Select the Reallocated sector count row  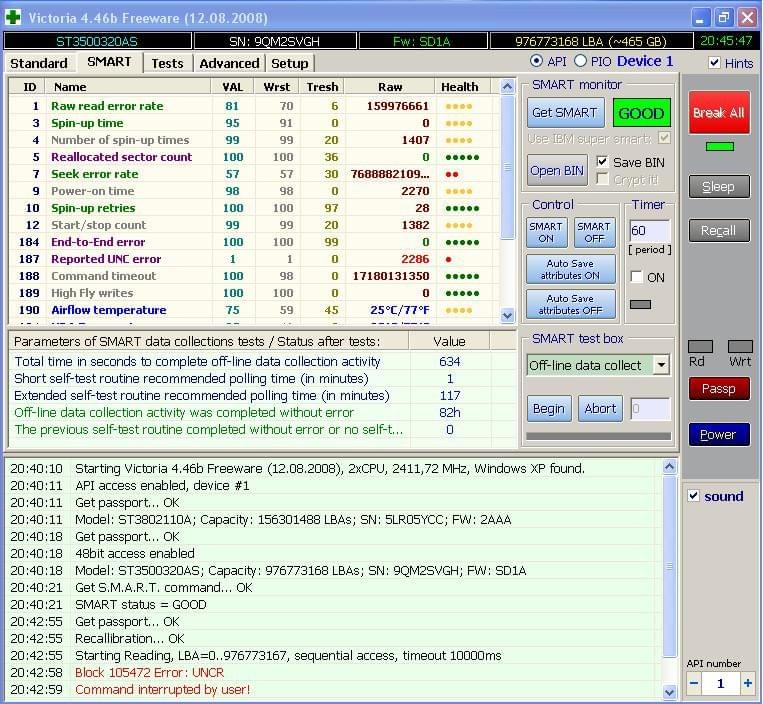254,157
